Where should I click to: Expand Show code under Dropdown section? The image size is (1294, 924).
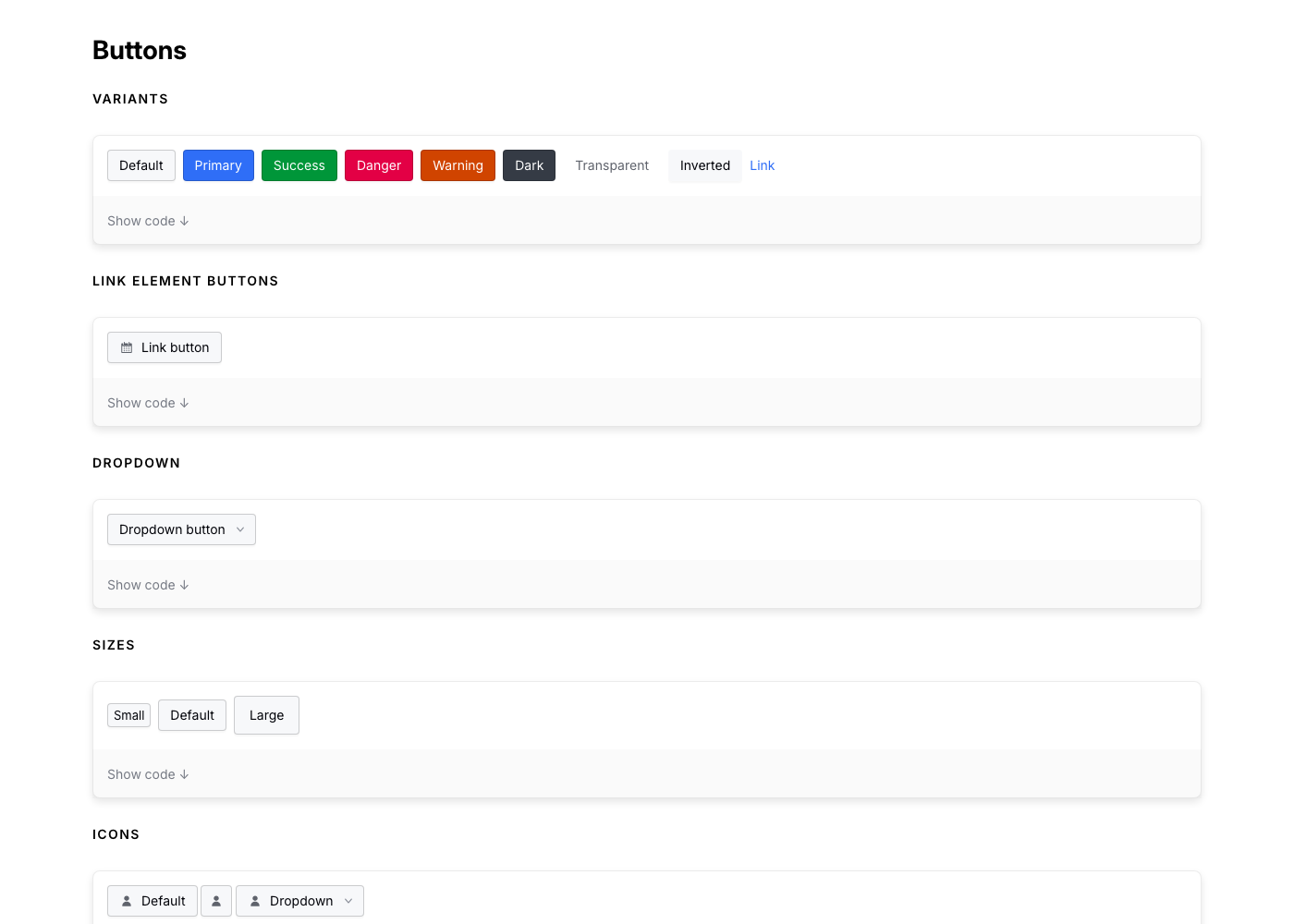148,585
